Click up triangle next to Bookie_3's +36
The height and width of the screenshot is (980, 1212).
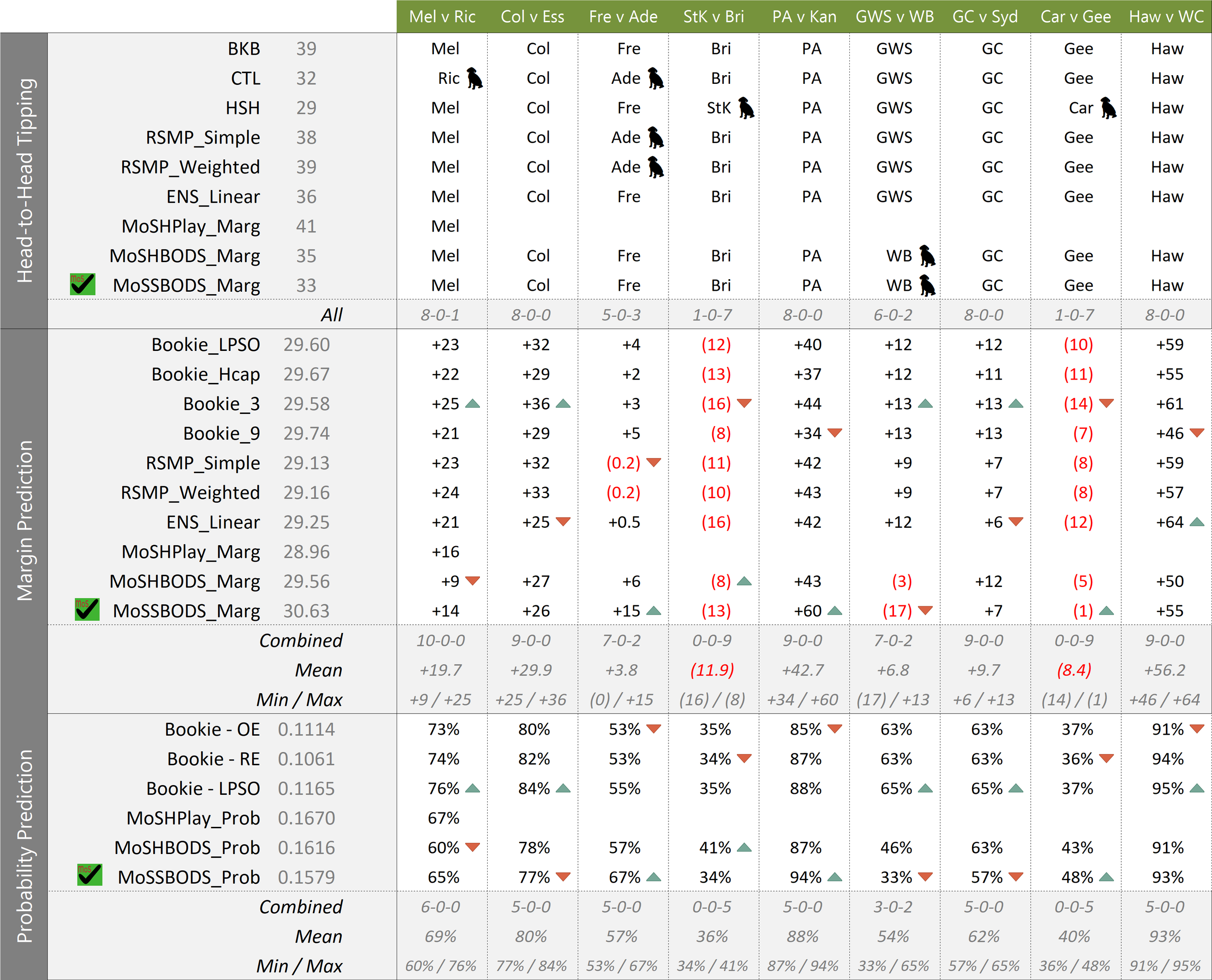pyautogui.click(x=563, y=404)
